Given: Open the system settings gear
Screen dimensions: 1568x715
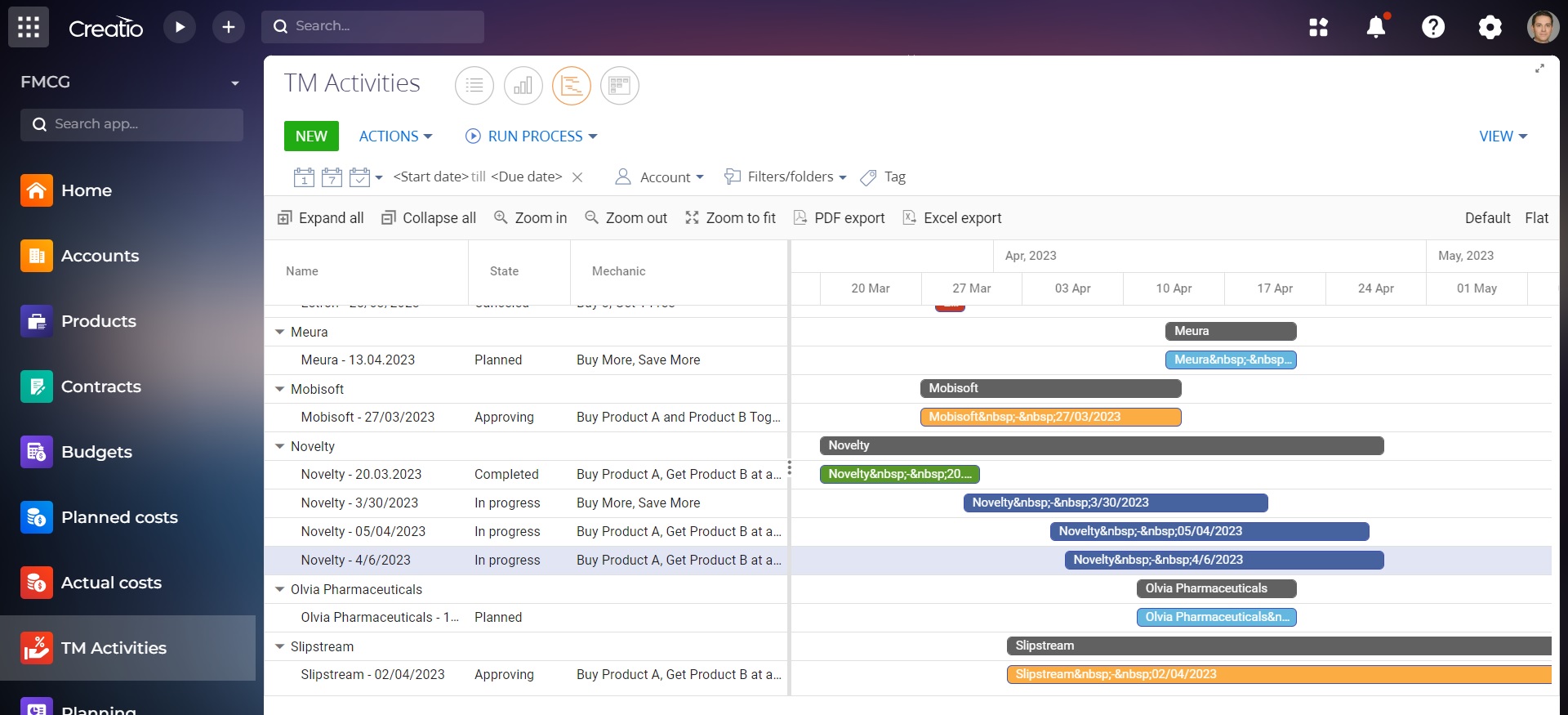Looking at the screenshot, I should click(x=1490, y=27).
